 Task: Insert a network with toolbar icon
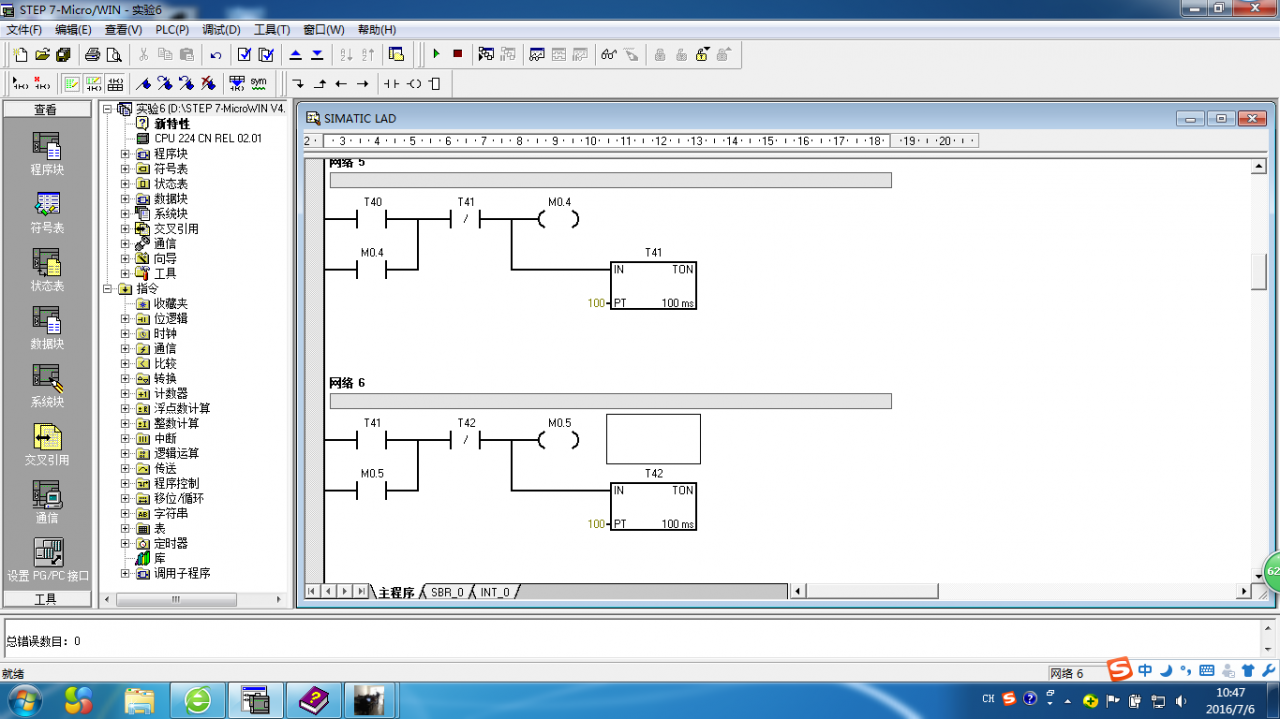coord(20,83)
